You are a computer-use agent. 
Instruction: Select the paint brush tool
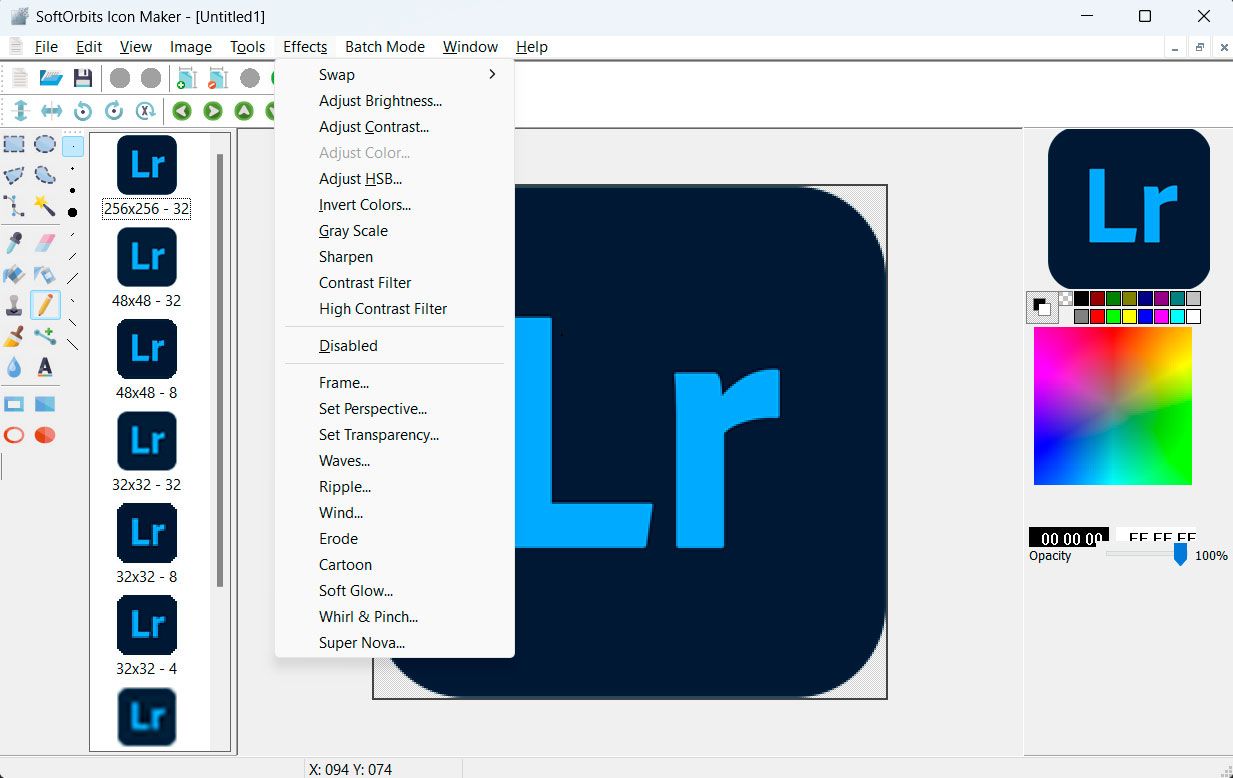pyautogui.click(x=14, y=336)
